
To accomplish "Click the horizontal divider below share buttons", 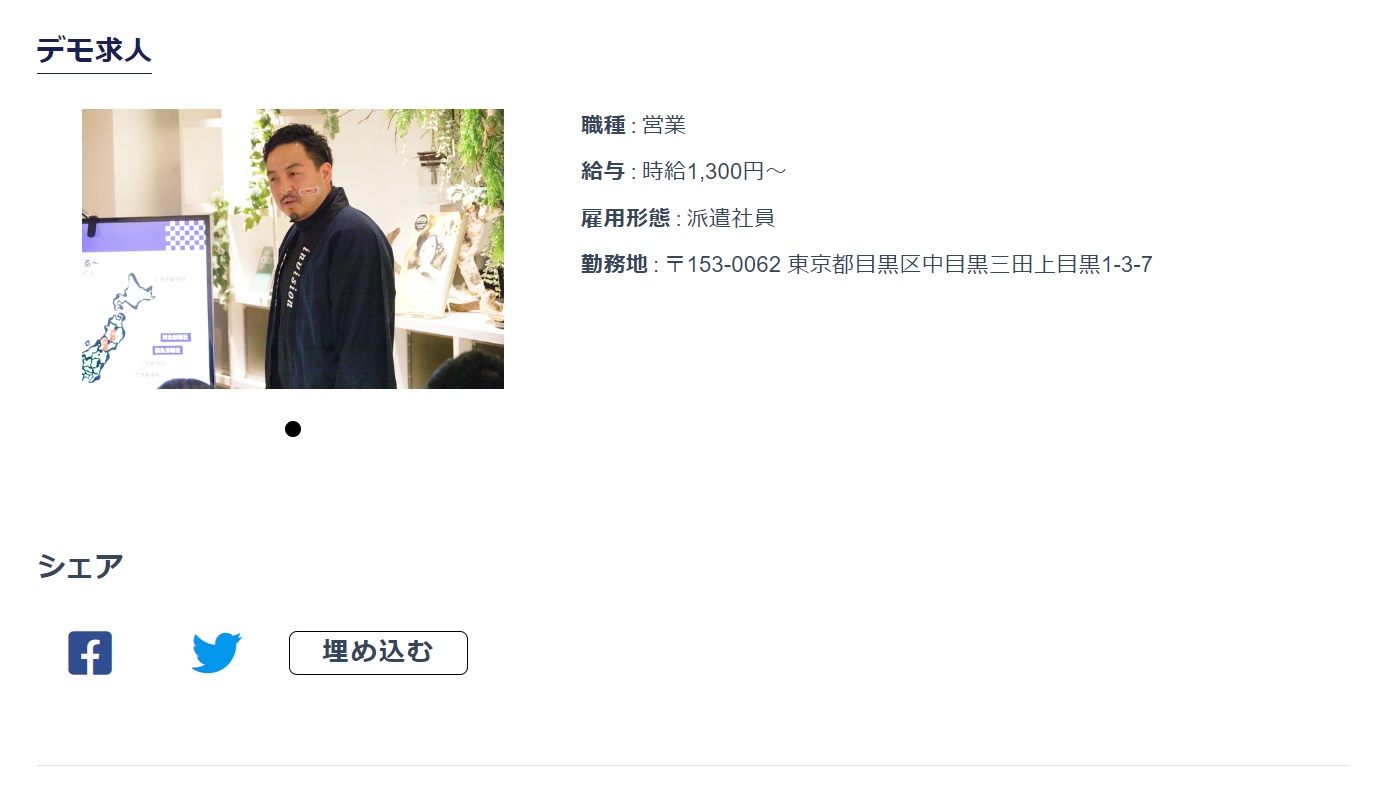I will pos(693,766).
